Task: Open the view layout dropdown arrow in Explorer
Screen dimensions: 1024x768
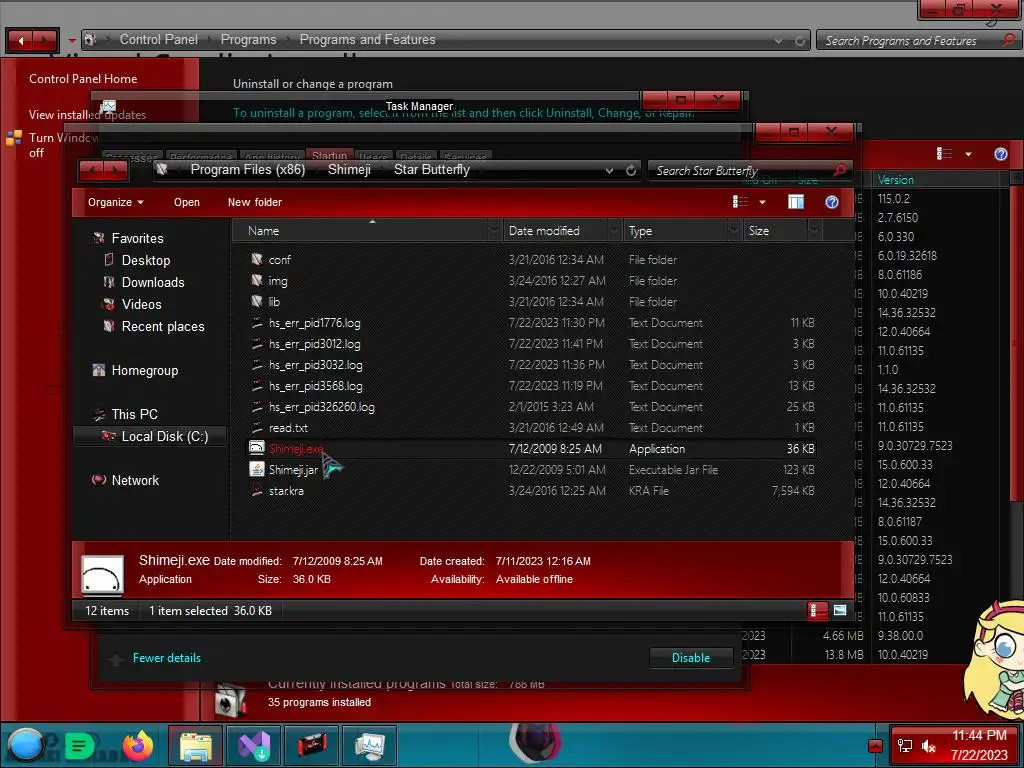Action: (762, 202)
